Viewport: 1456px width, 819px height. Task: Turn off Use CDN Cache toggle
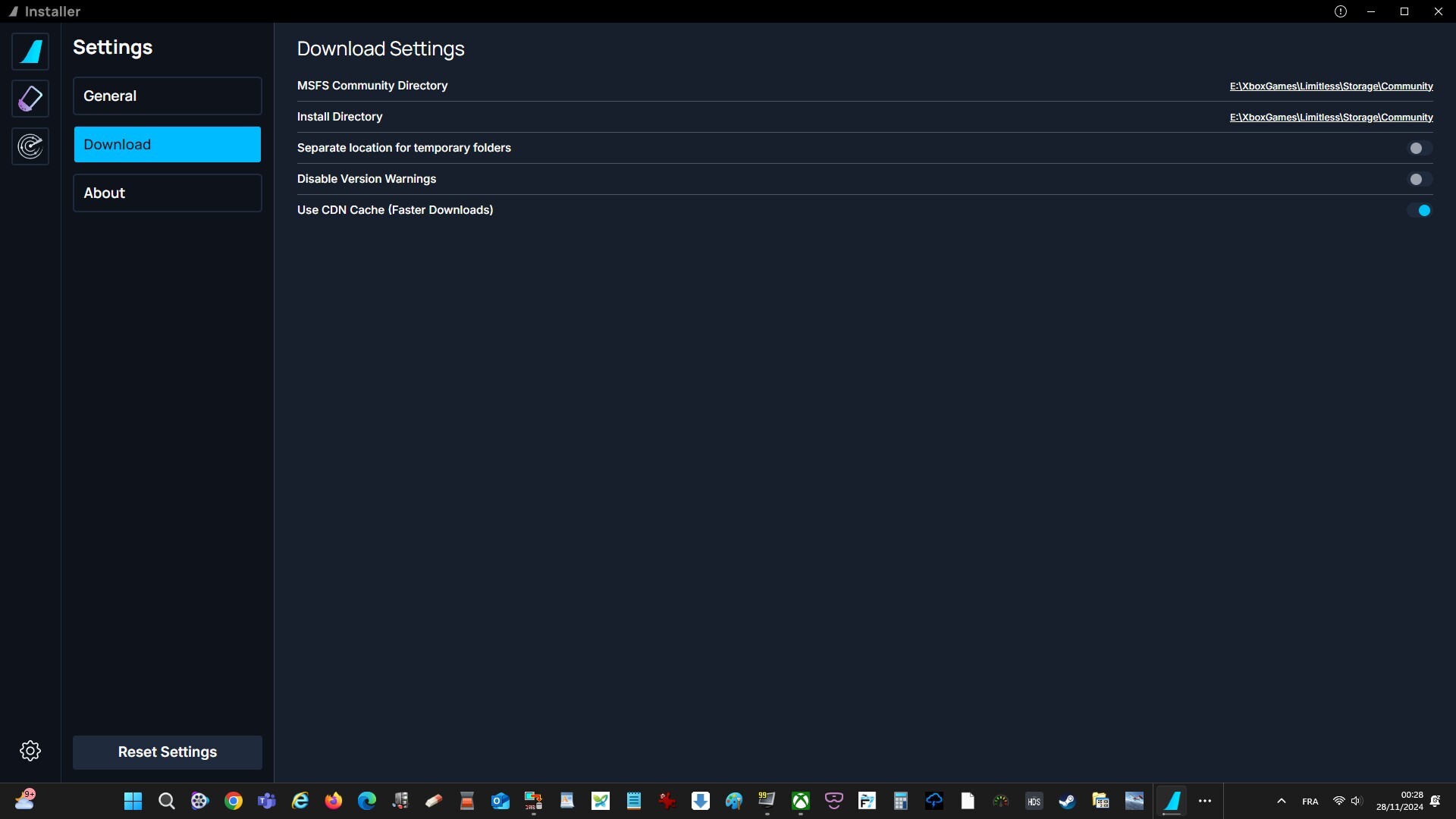1419,210
